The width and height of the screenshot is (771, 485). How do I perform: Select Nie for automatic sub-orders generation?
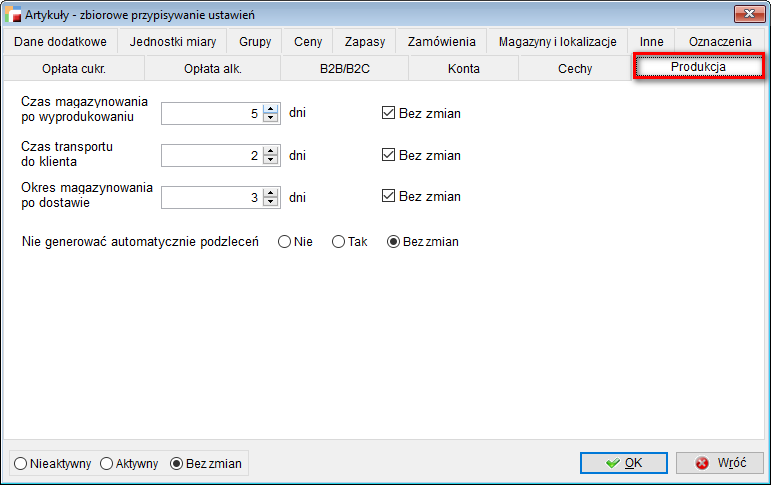[285, 242]
